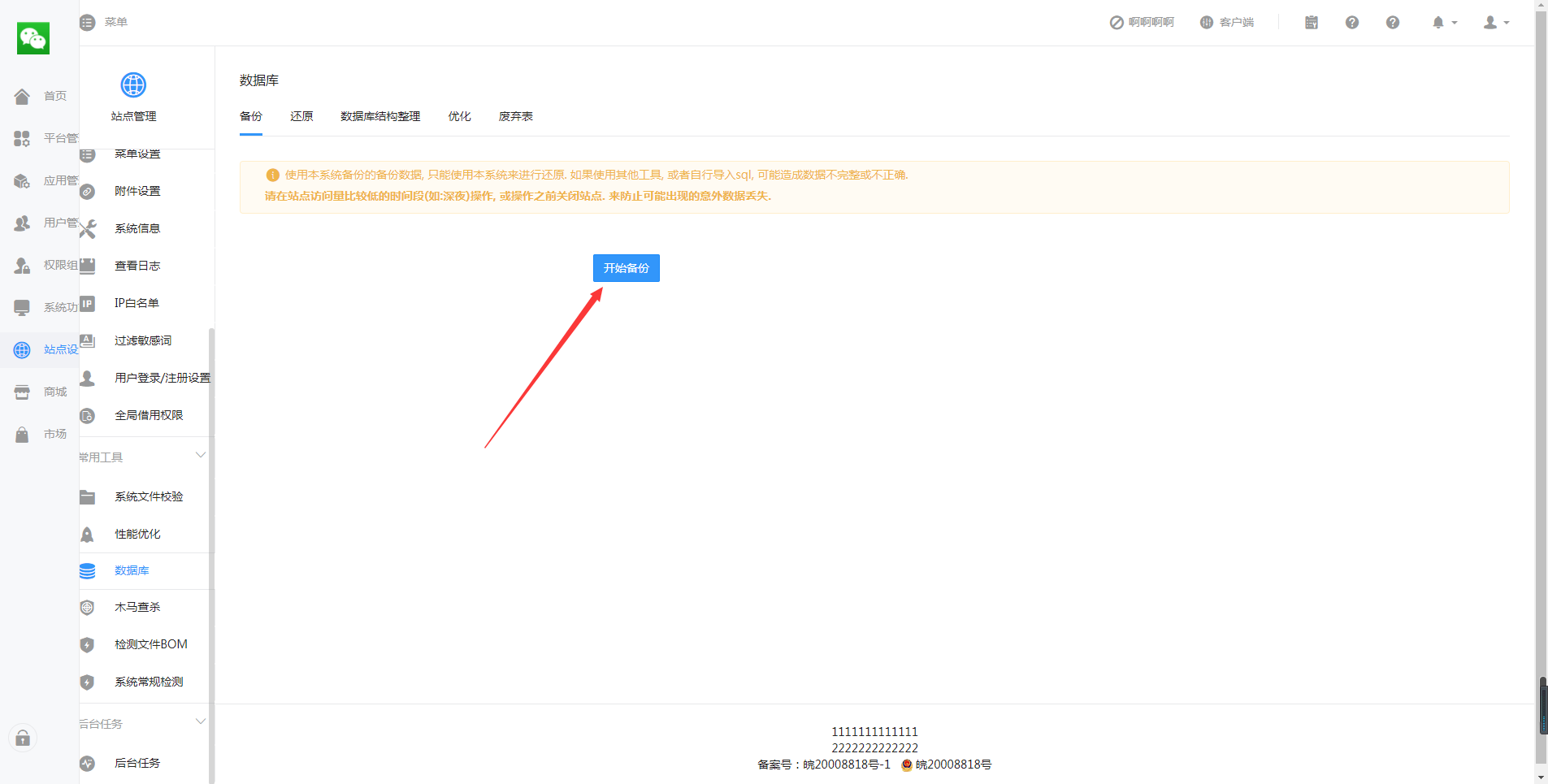Click the 后台任务 activity icon
The image size is (1548, 784).
click(x=88, y=764)
